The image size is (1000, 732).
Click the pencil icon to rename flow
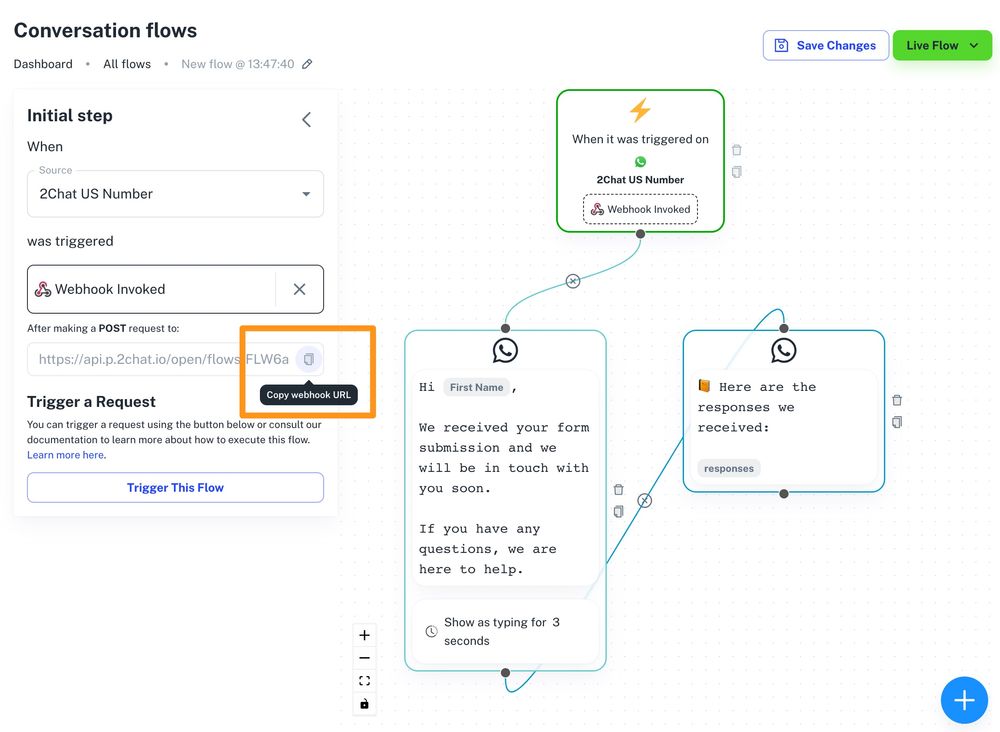click(x=307, y=64)
